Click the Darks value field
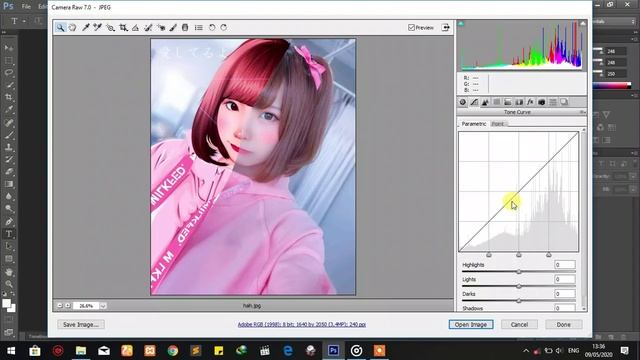This screenshot has height=360, width=640. (565, 294)
